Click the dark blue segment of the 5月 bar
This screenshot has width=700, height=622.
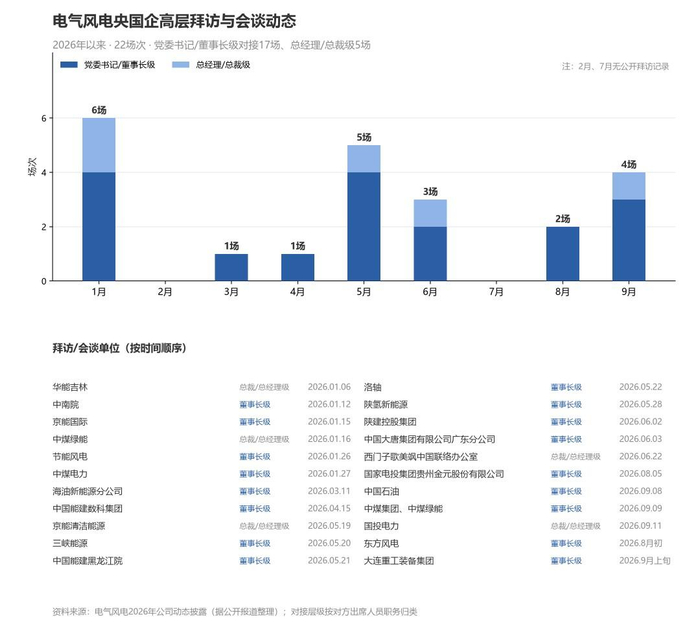click(364, 226)
